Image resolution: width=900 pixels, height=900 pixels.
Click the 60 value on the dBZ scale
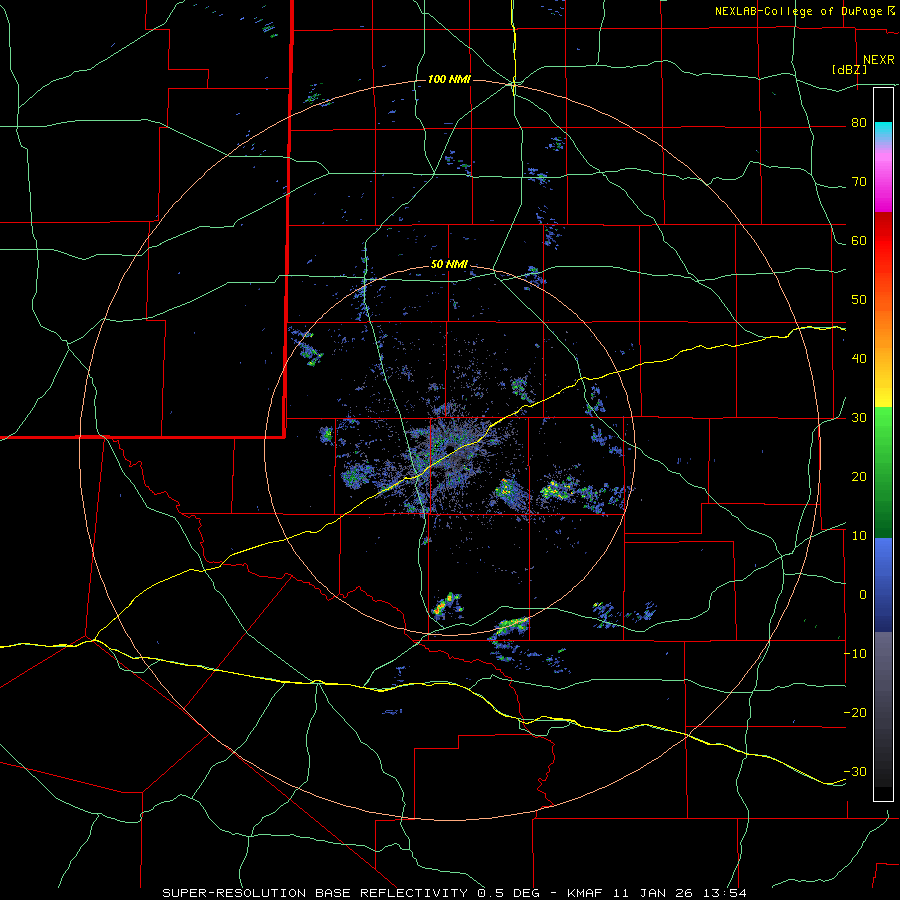pos(859,241)
